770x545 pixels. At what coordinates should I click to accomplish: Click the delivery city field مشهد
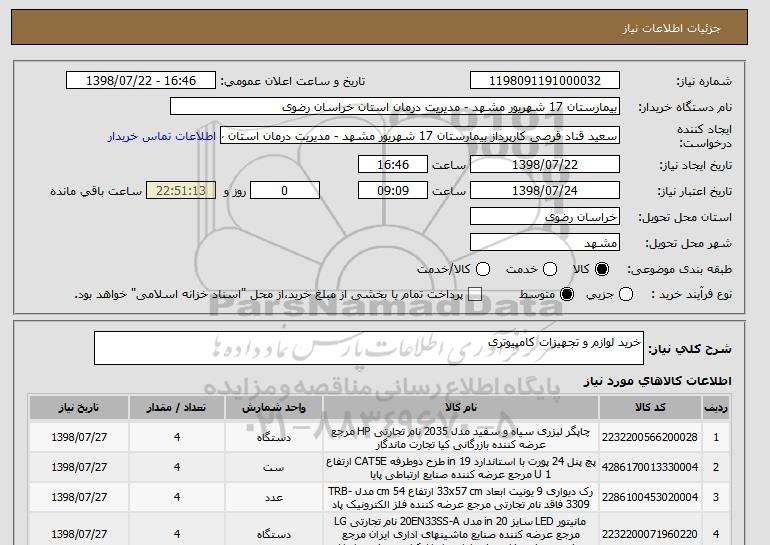545,243
